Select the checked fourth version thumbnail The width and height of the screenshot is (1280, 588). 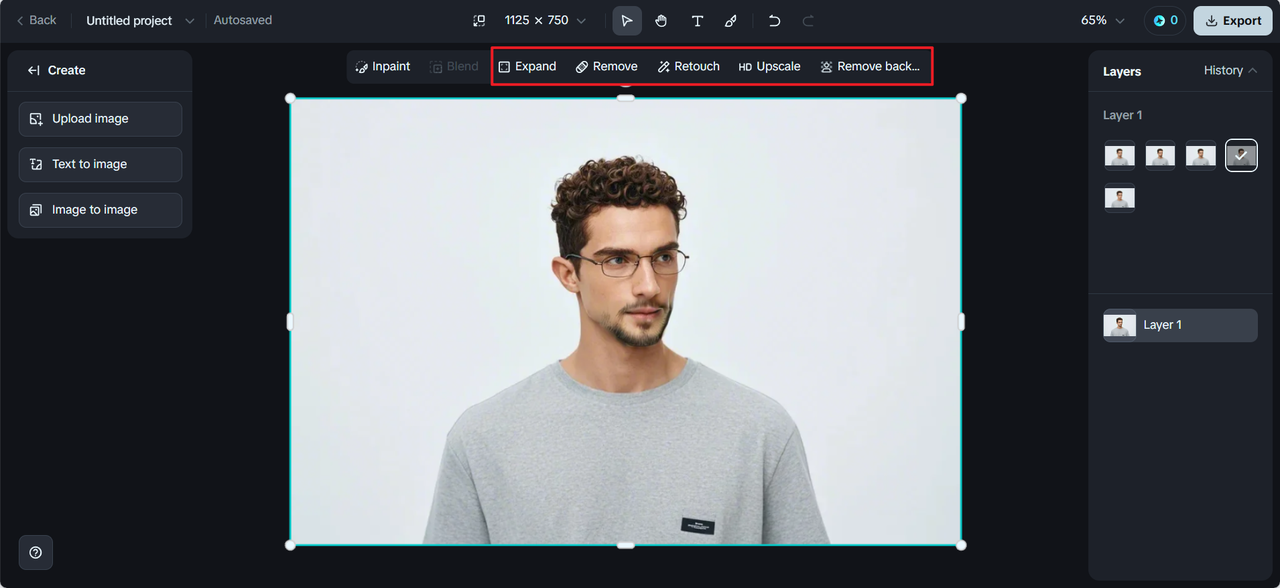[1241, 155]
